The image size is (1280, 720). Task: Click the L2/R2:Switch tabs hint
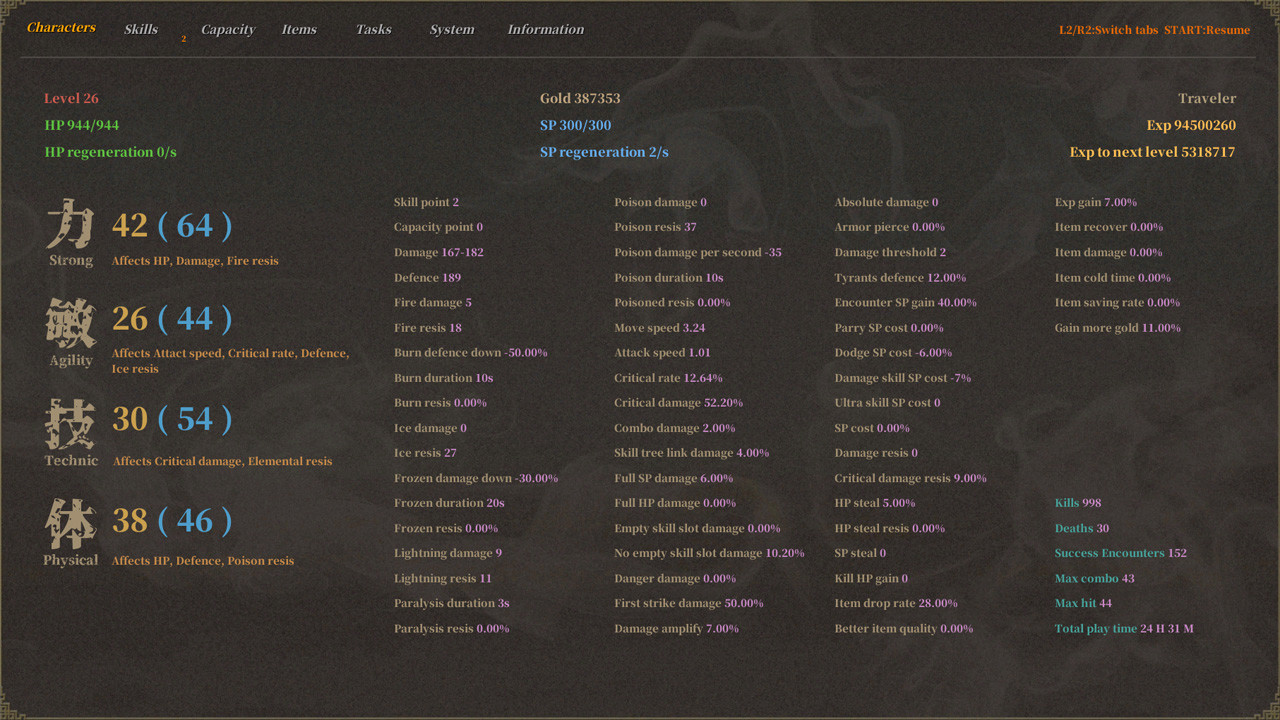pyautogui.click(x=1108, y=30)
